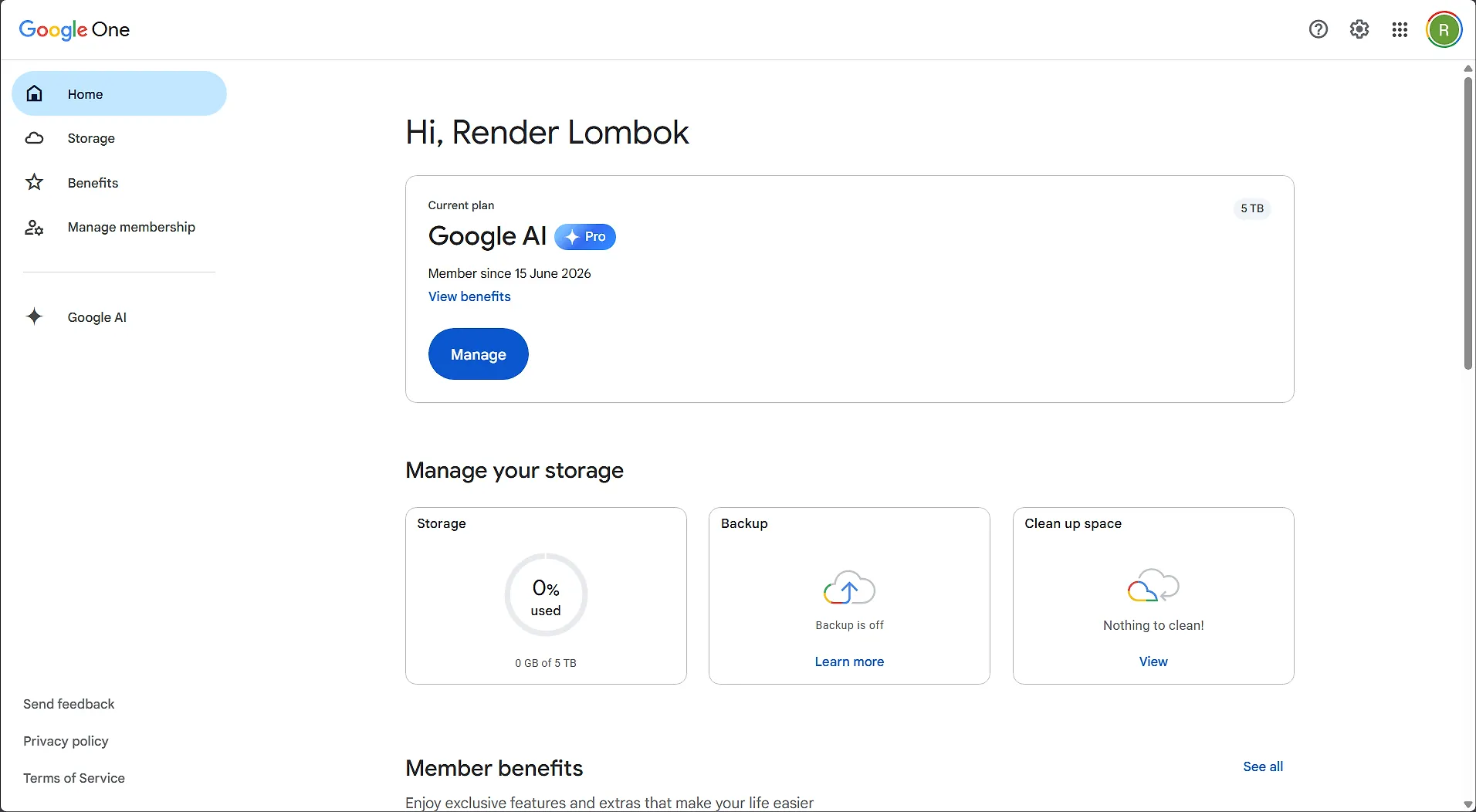Click the Pro badge next to Google AI
The height and width of the screenshot is (812, 1476).
coord(585,237)
